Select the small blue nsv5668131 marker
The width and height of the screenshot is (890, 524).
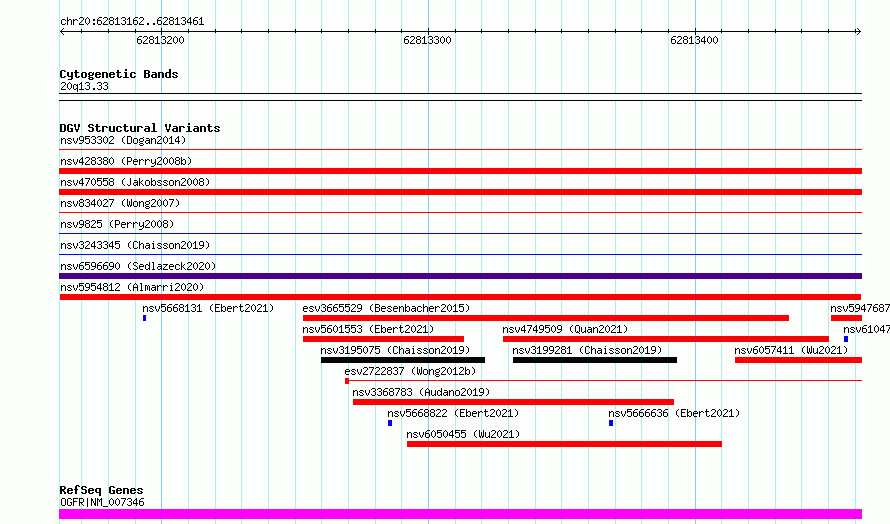point(145,318)
